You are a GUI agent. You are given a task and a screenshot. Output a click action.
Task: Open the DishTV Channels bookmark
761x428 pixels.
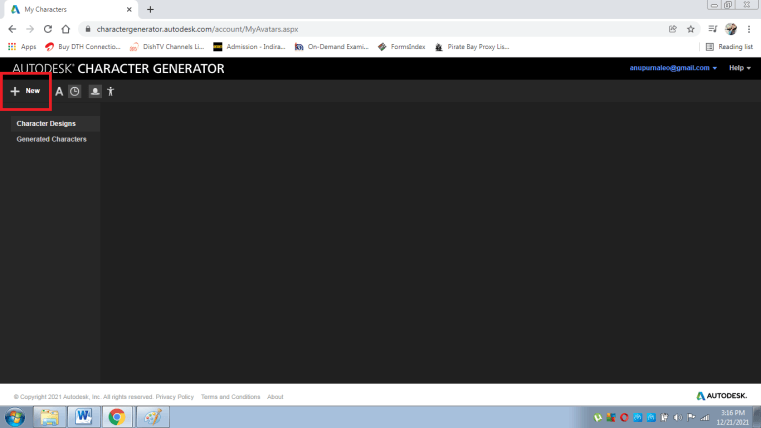[x=167, y=47]
